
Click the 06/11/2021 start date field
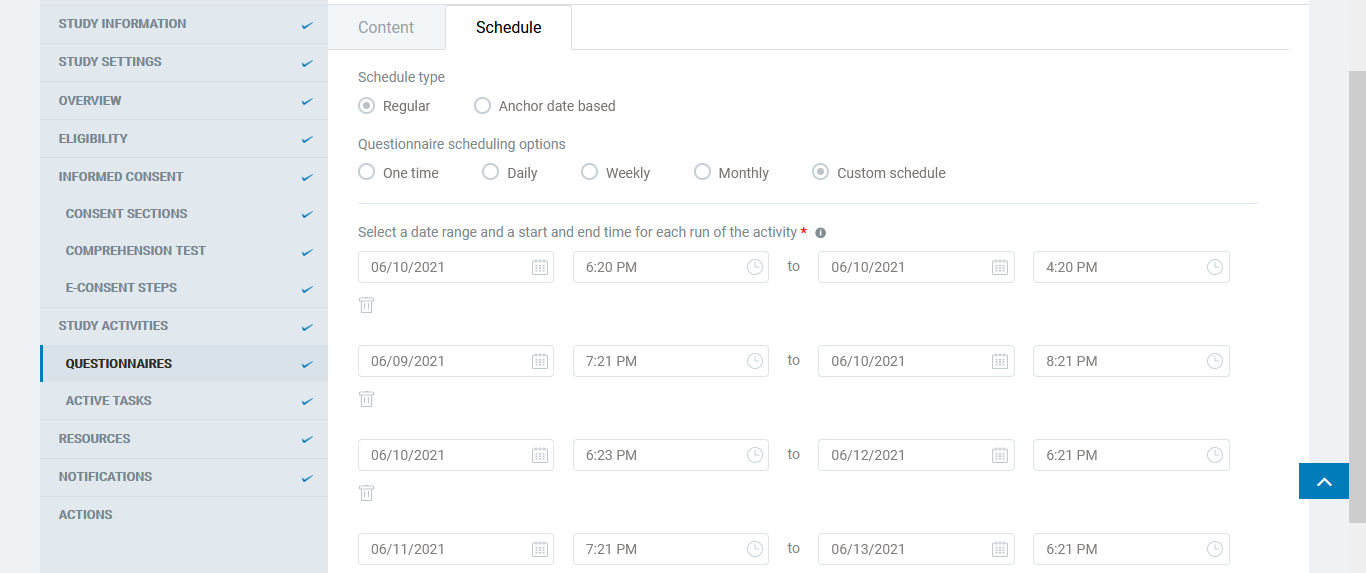(x=456, y=549)
